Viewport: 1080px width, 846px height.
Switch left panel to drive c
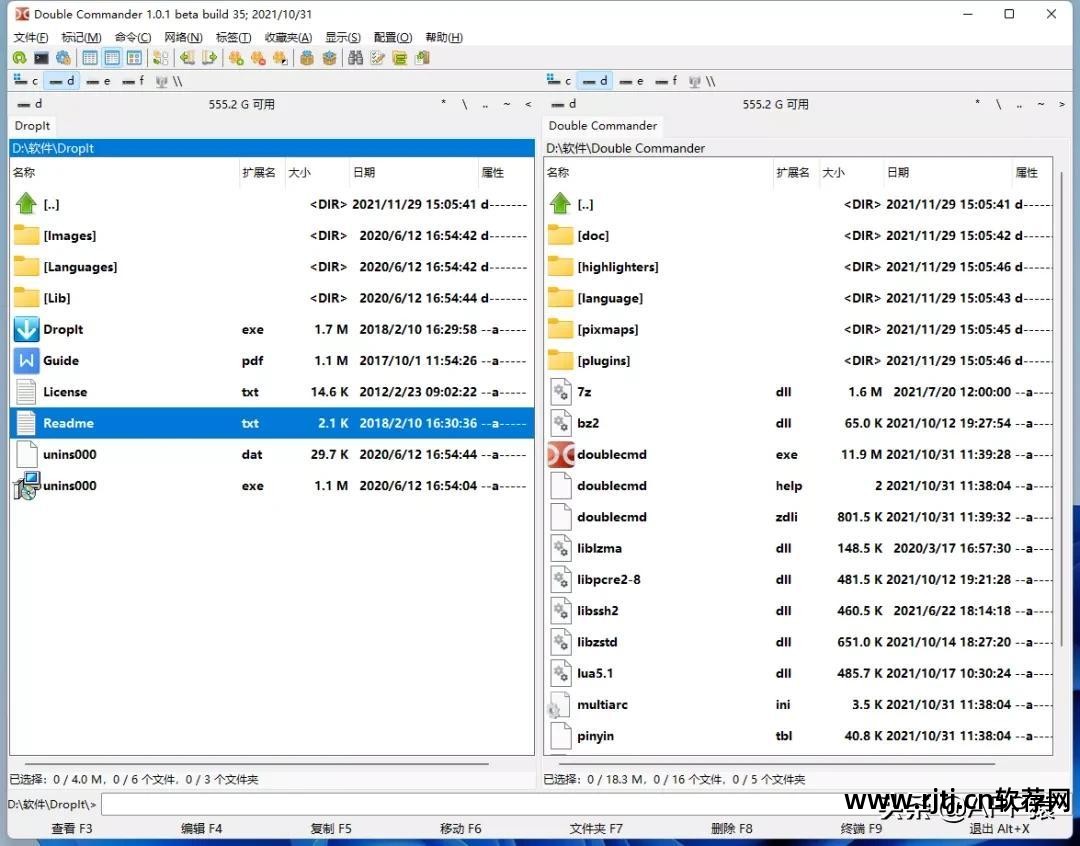[26, 81]
